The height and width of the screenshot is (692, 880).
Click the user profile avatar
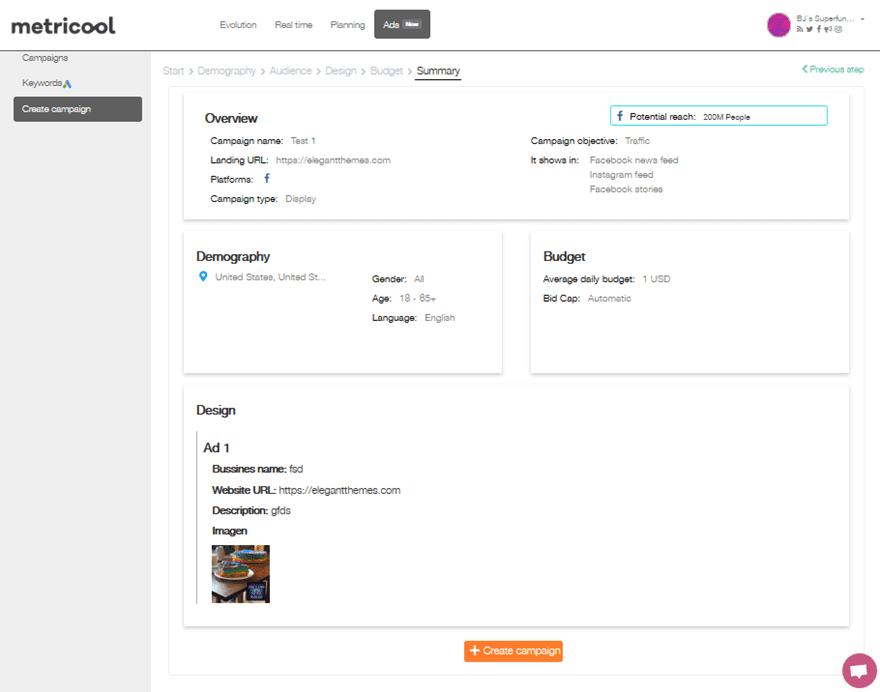point(778,25)
